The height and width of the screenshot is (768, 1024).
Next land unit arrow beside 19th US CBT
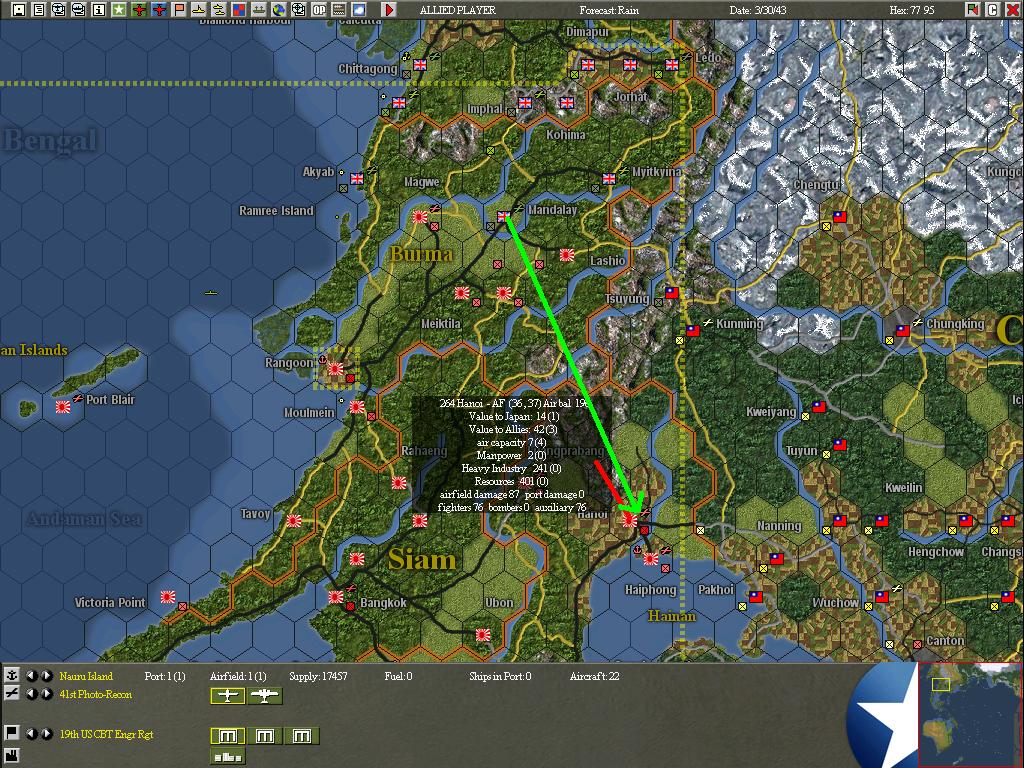[47, 734]
